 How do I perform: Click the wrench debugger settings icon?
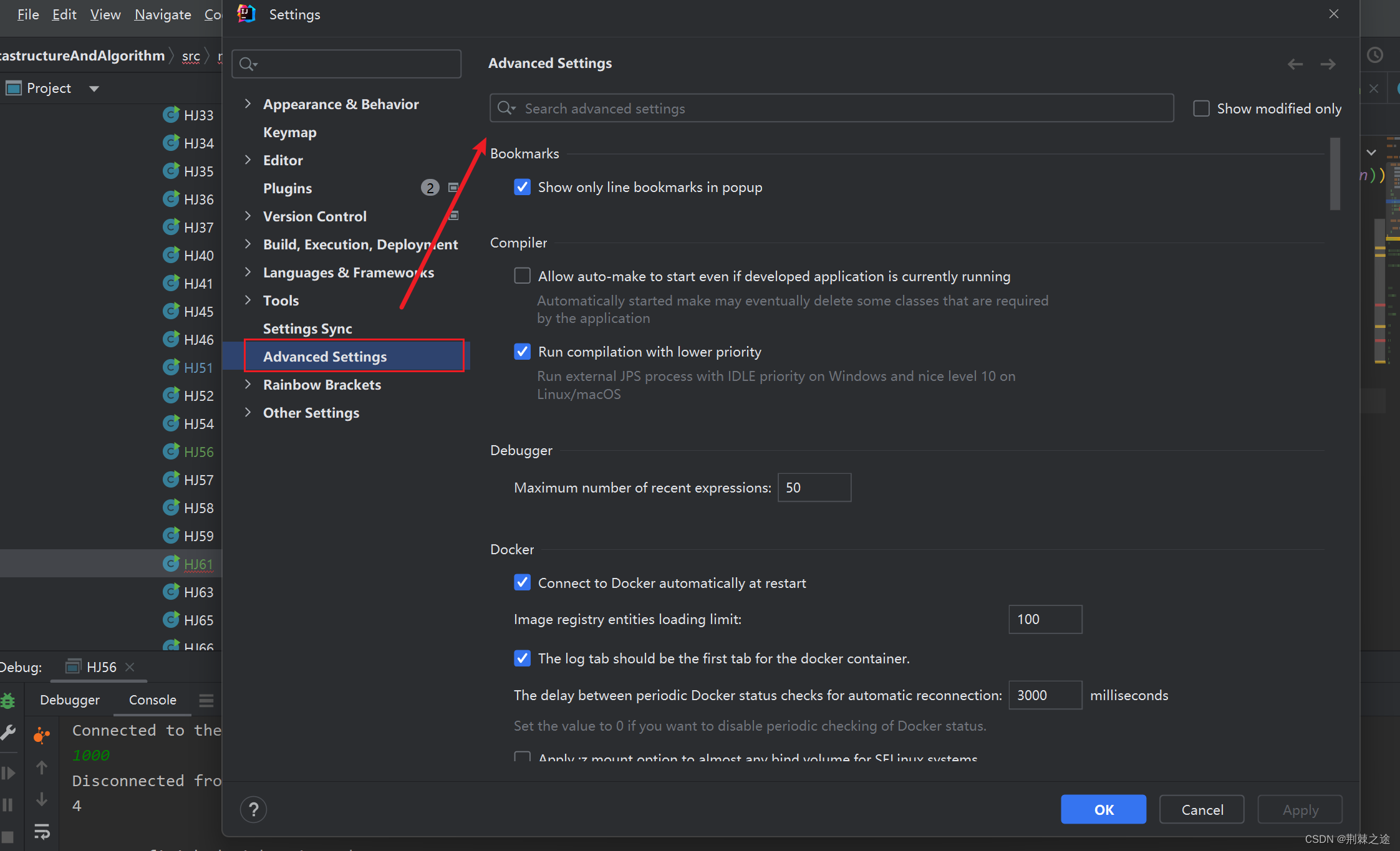(x=8, y=733)
